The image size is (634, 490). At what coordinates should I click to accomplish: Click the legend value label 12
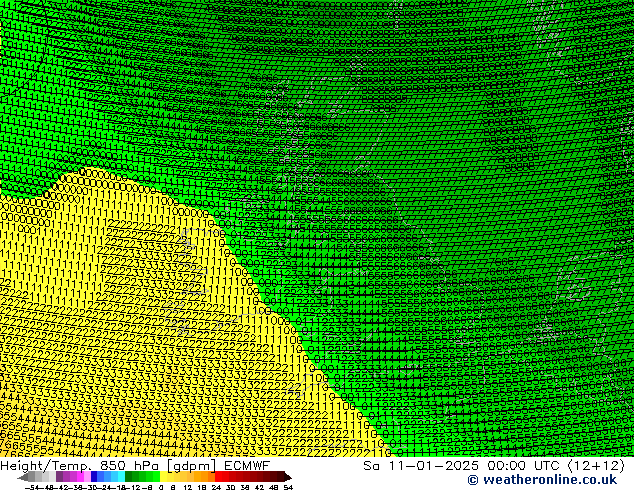tap(187, 488)
